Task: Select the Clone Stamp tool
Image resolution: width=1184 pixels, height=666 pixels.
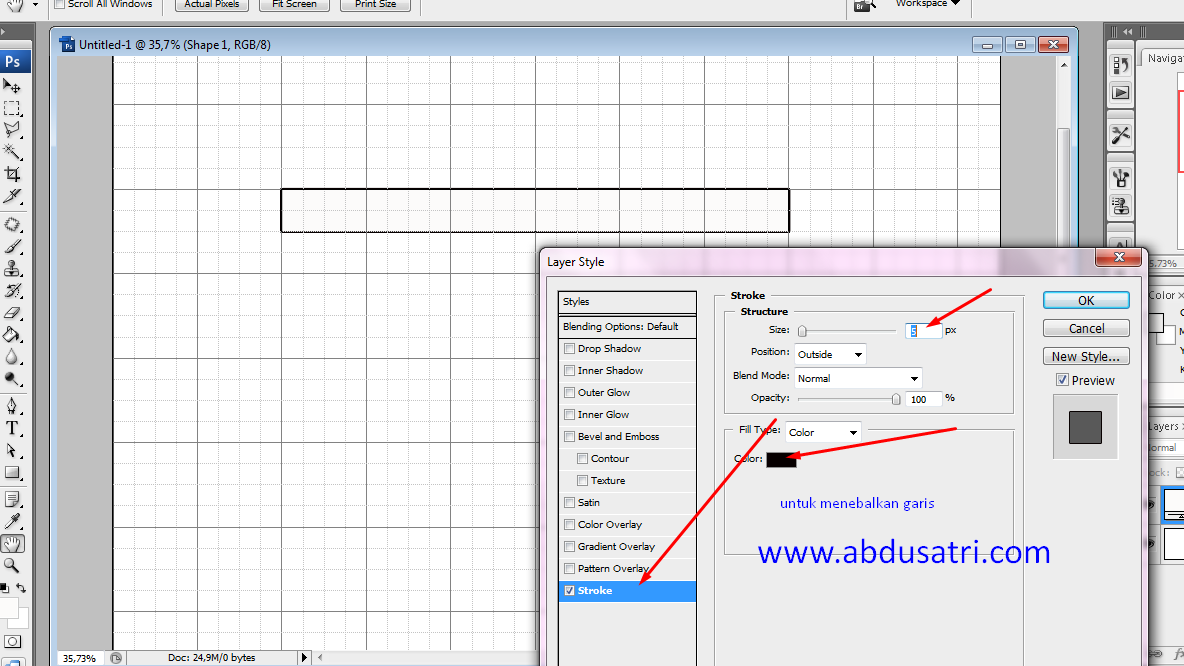Action: point(12,269)
